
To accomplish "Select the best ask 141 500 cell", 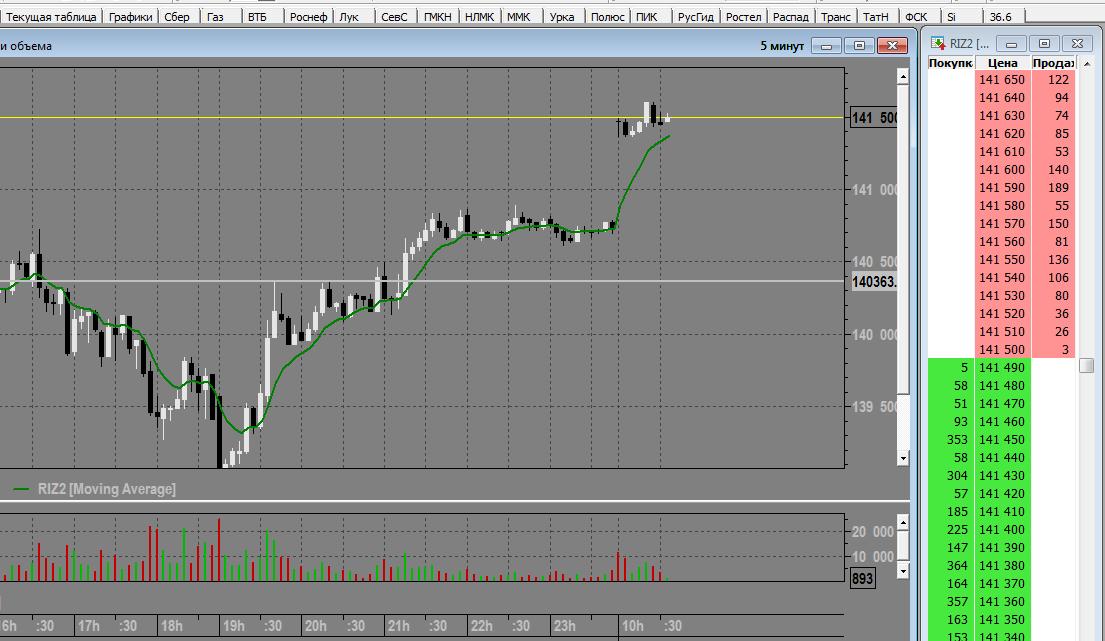I will [x=1002, y=349].
